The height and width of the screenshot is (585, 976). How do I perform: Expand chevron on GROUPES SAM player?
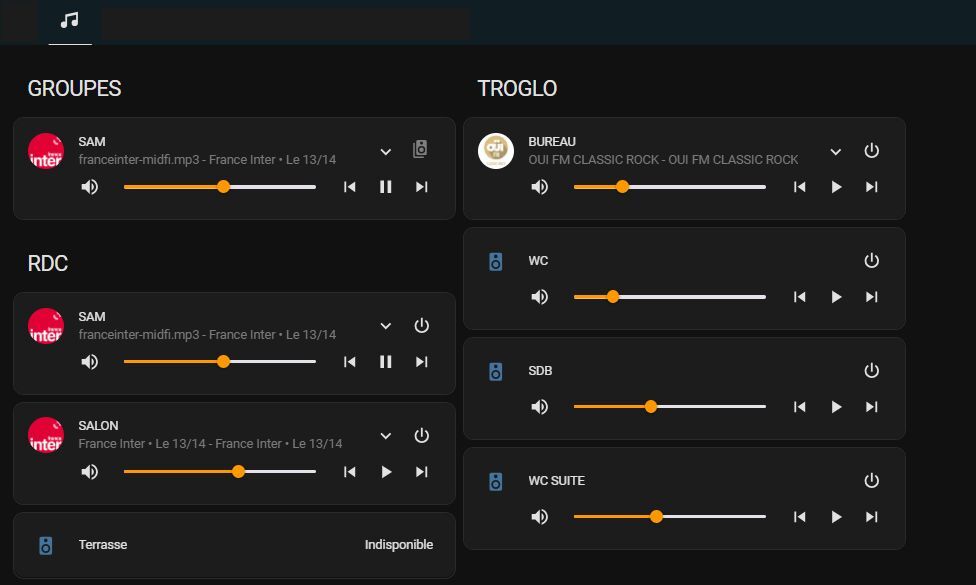(x=386, y=152)
